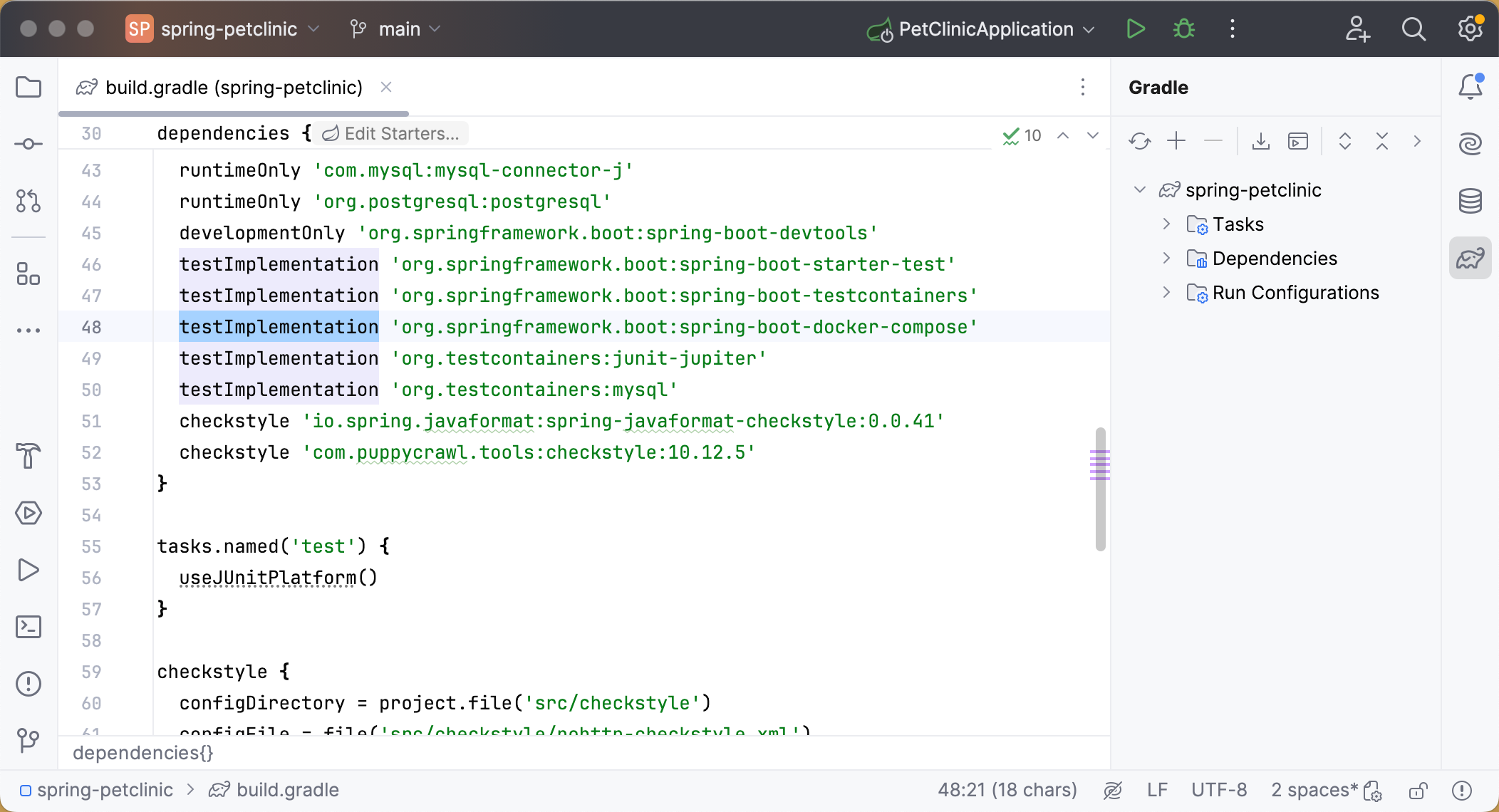Open the Notifications bell

tap(1470, 86)
